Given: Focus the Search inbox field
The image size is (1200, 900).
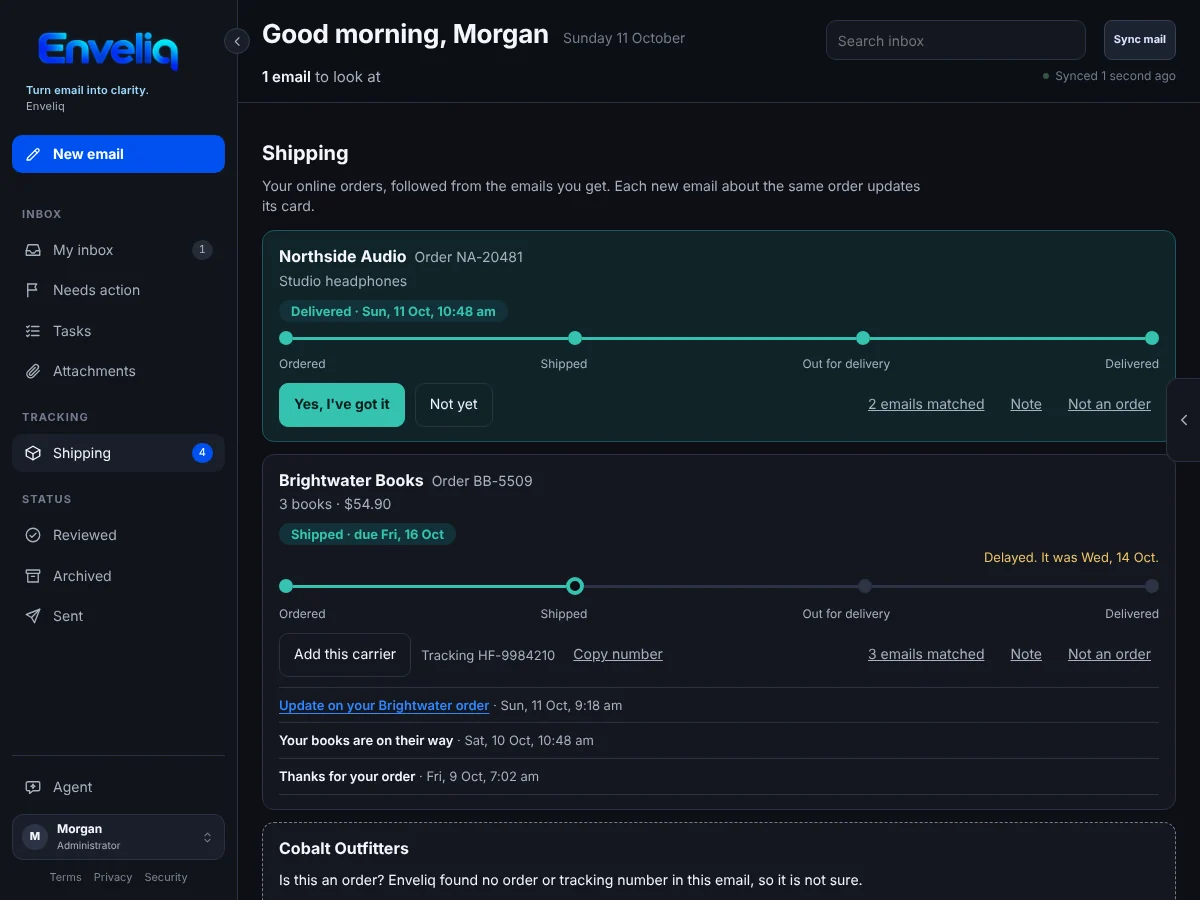Looking at the screenshot, I should pos(956,41).
